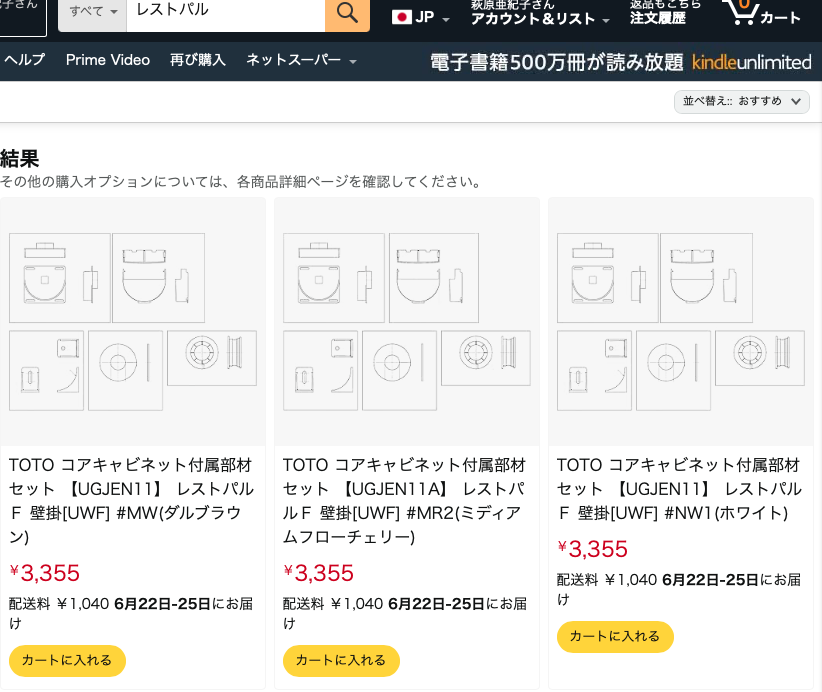Click ¥3,355 price of ホワイト product
The height and width of the screenshot is (692, 822).
click(592, 549)
